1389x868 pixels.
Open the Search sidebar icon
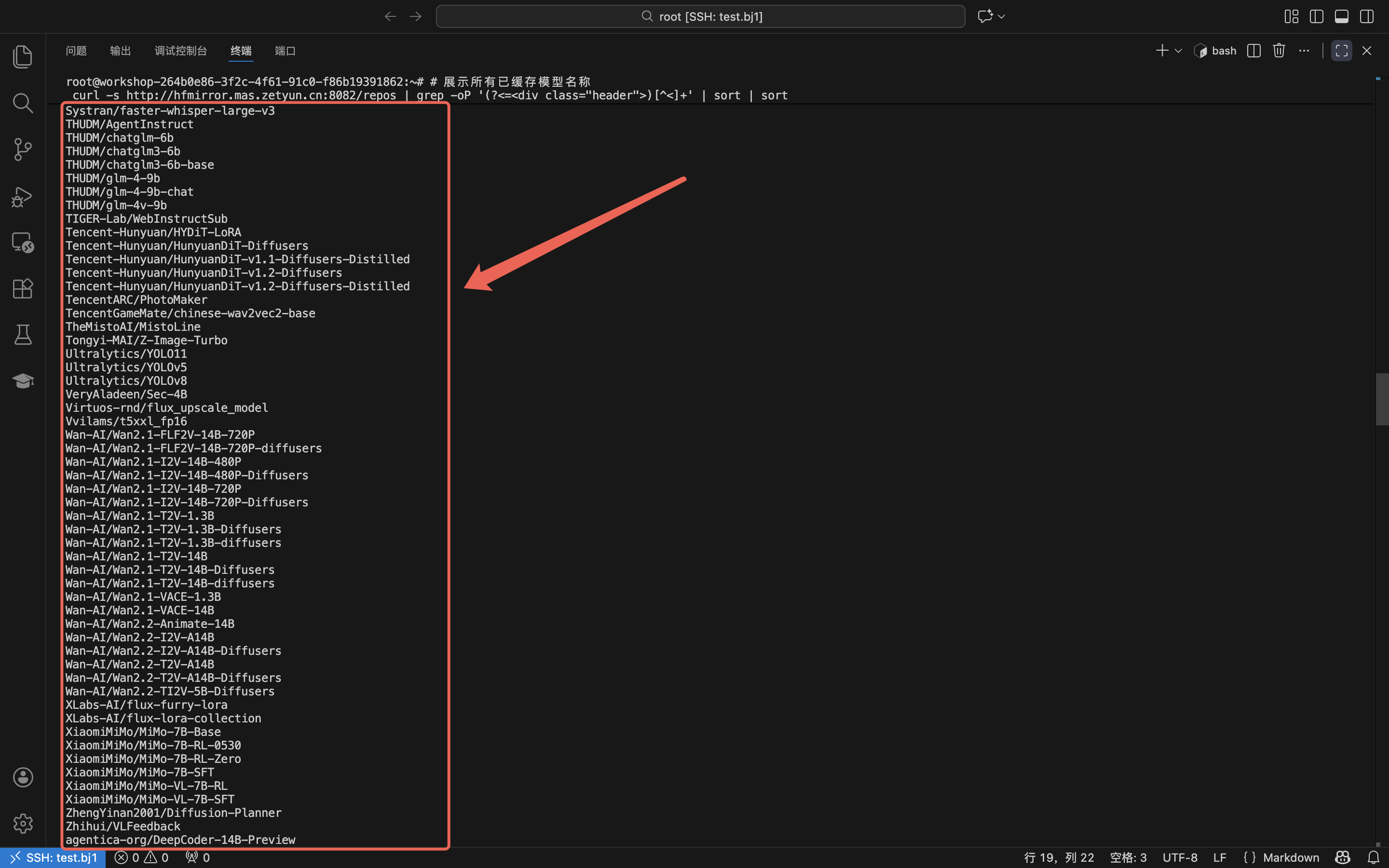coord(22,103)
